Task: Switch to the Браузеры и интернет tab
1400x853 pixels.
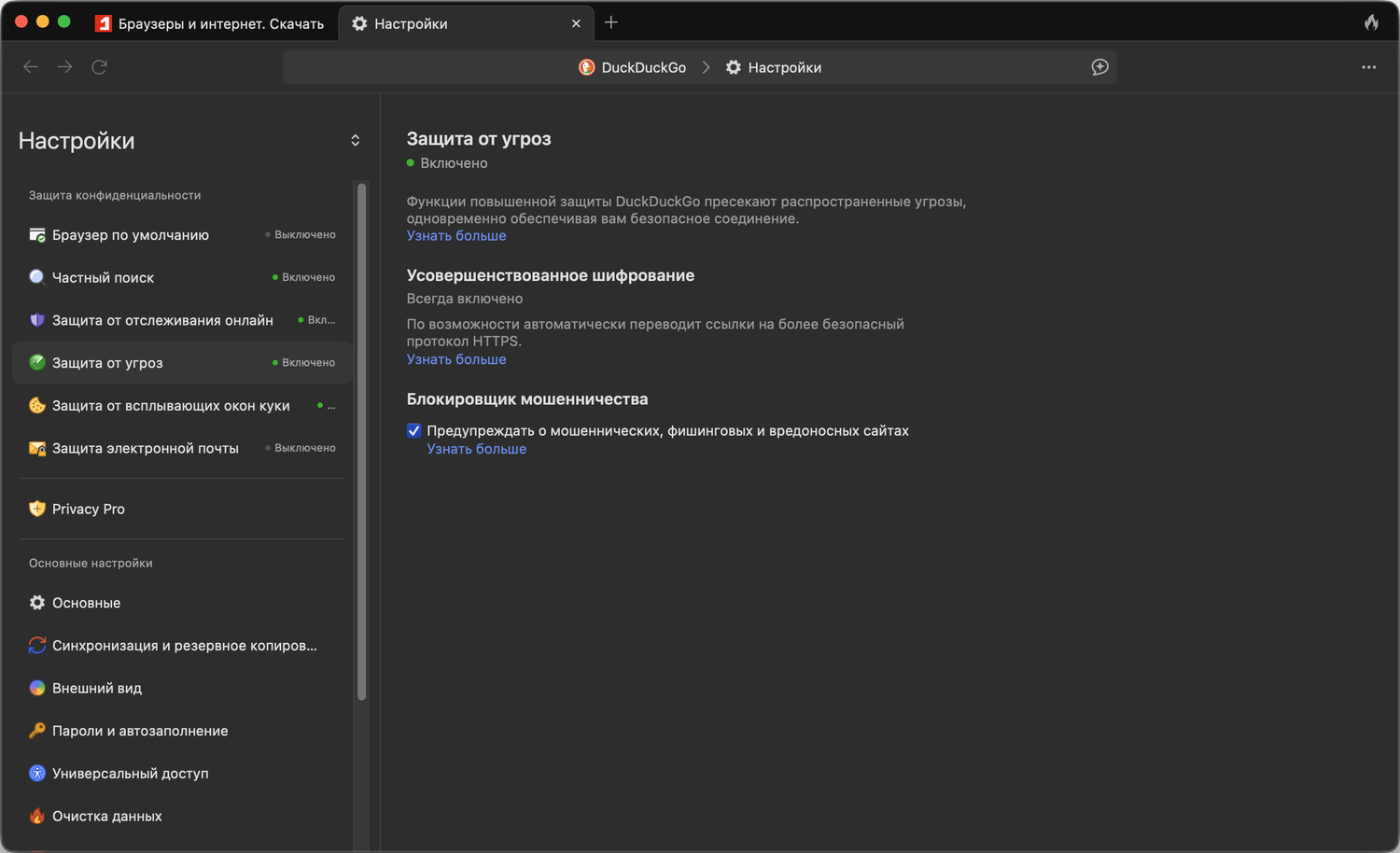Action: [x=211, y=23]
